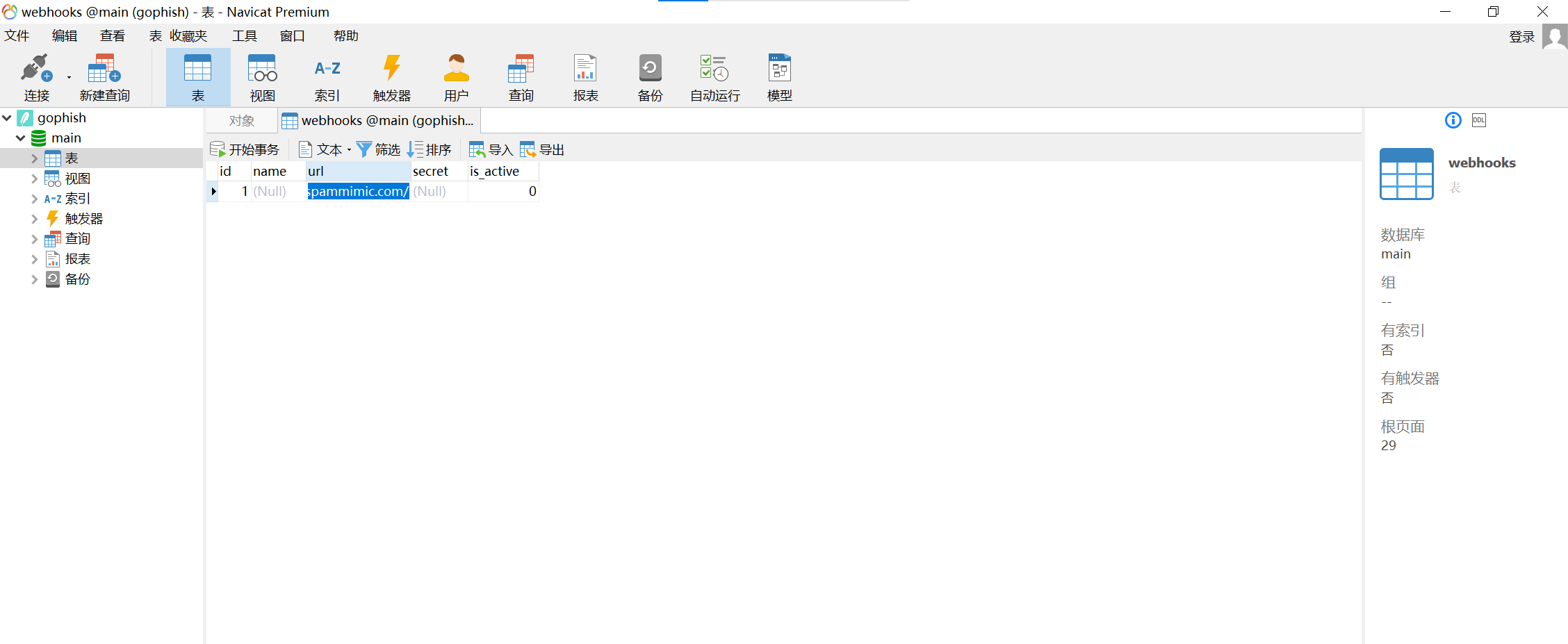The width and height of the screenshot is (1568, 644).
Task: Expand the Backups (备份) tree node
Action: click(35, 279)
